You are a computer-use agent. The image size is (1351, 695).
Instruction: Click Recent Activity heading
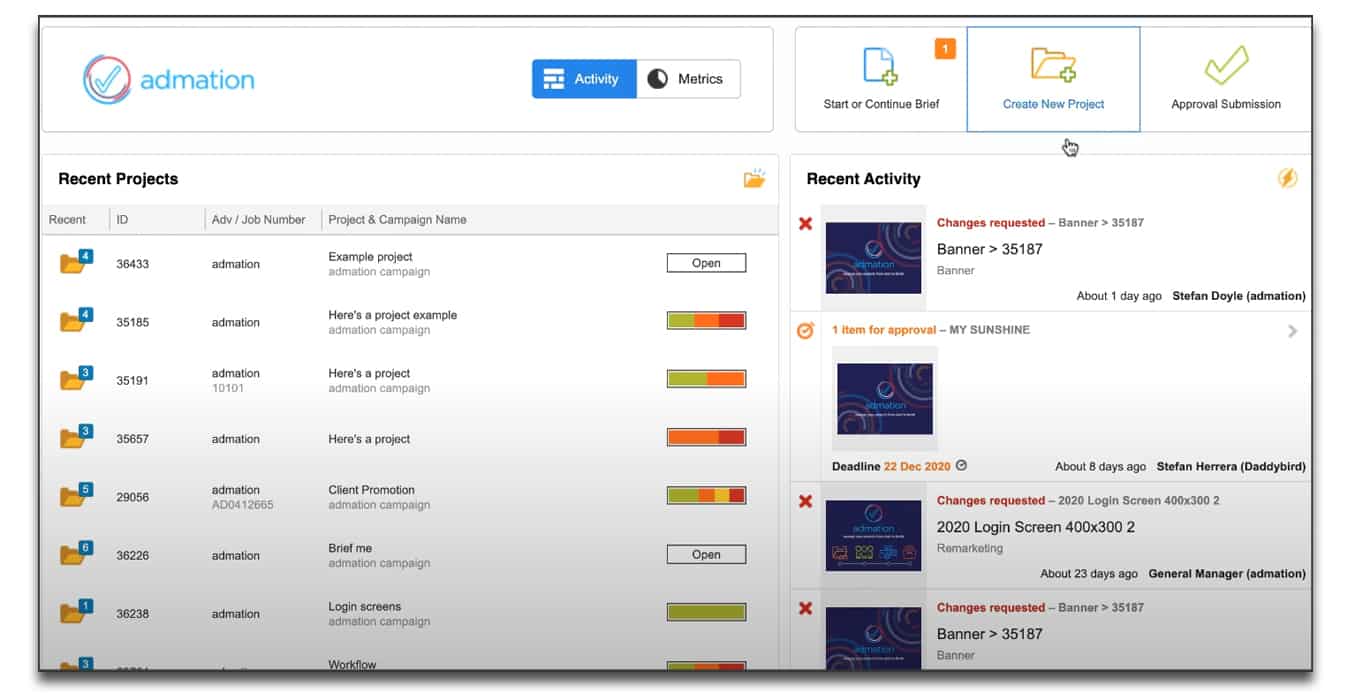(x=864, y=179)
